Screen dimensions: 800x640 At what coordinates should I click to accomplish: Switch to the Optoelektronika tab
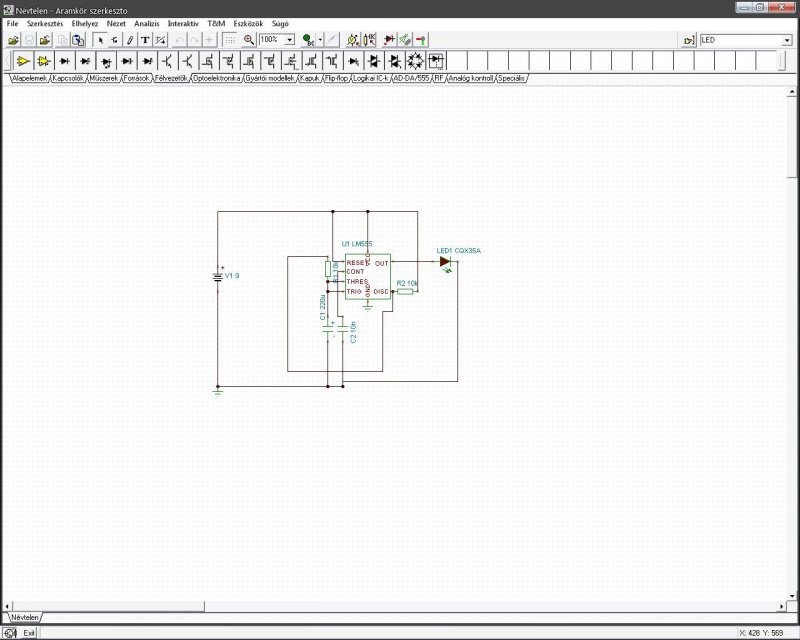[216, 78]
